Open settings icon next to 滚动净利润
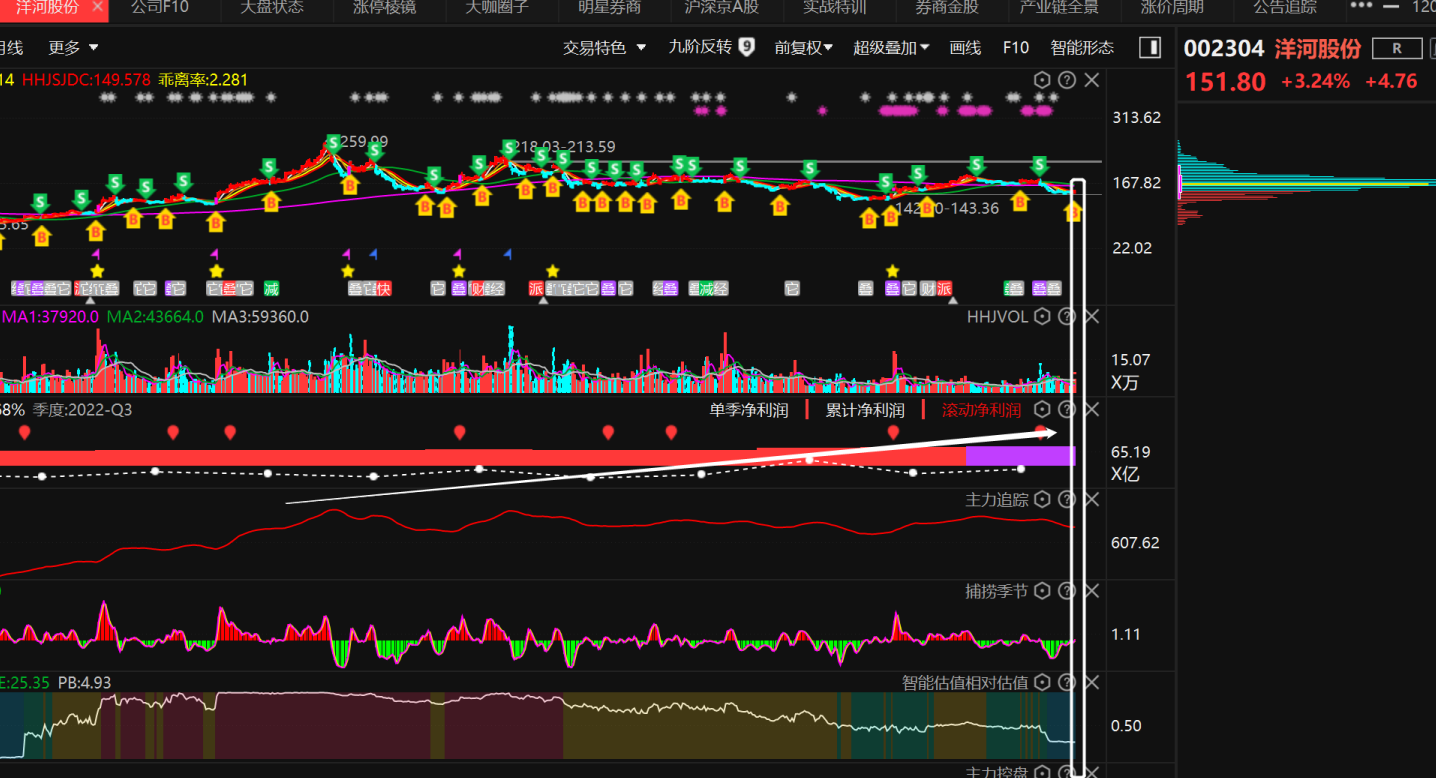This screenshot has width=1436, height=778. point(1042,409)
